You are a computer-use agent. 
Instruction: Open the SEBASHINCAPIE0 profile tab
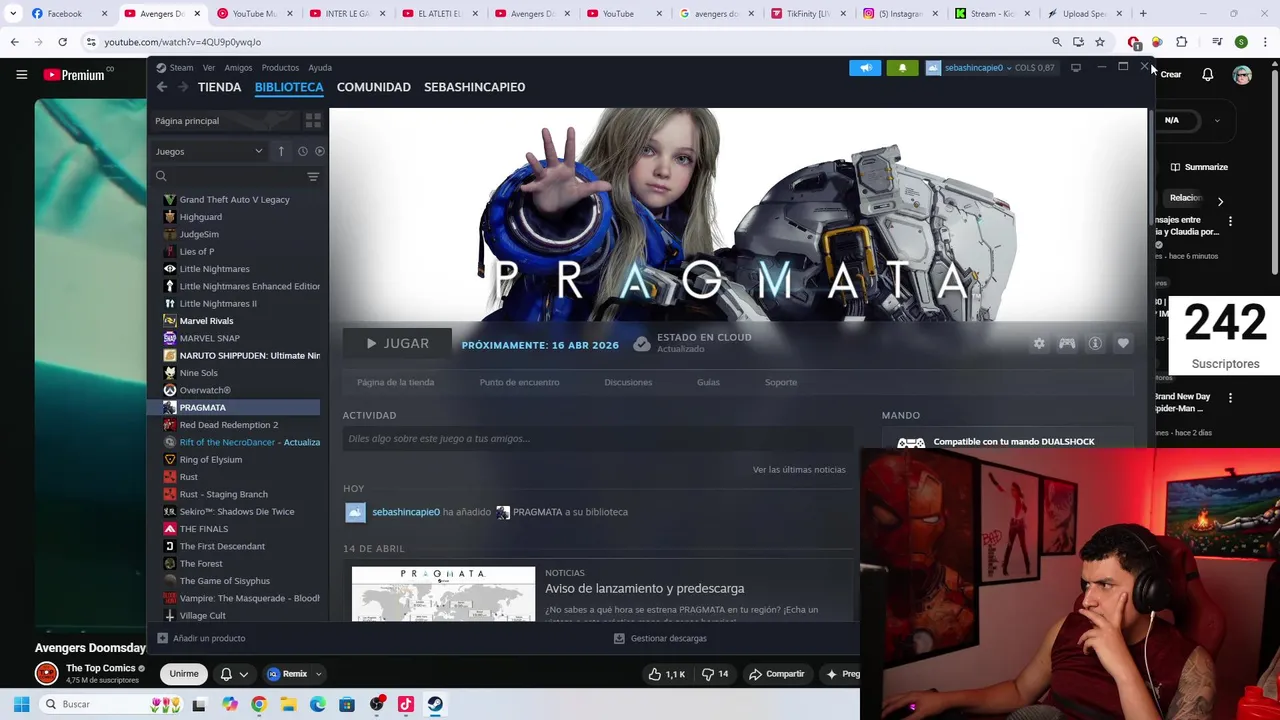pyautogui.click(x=474, y=87)
